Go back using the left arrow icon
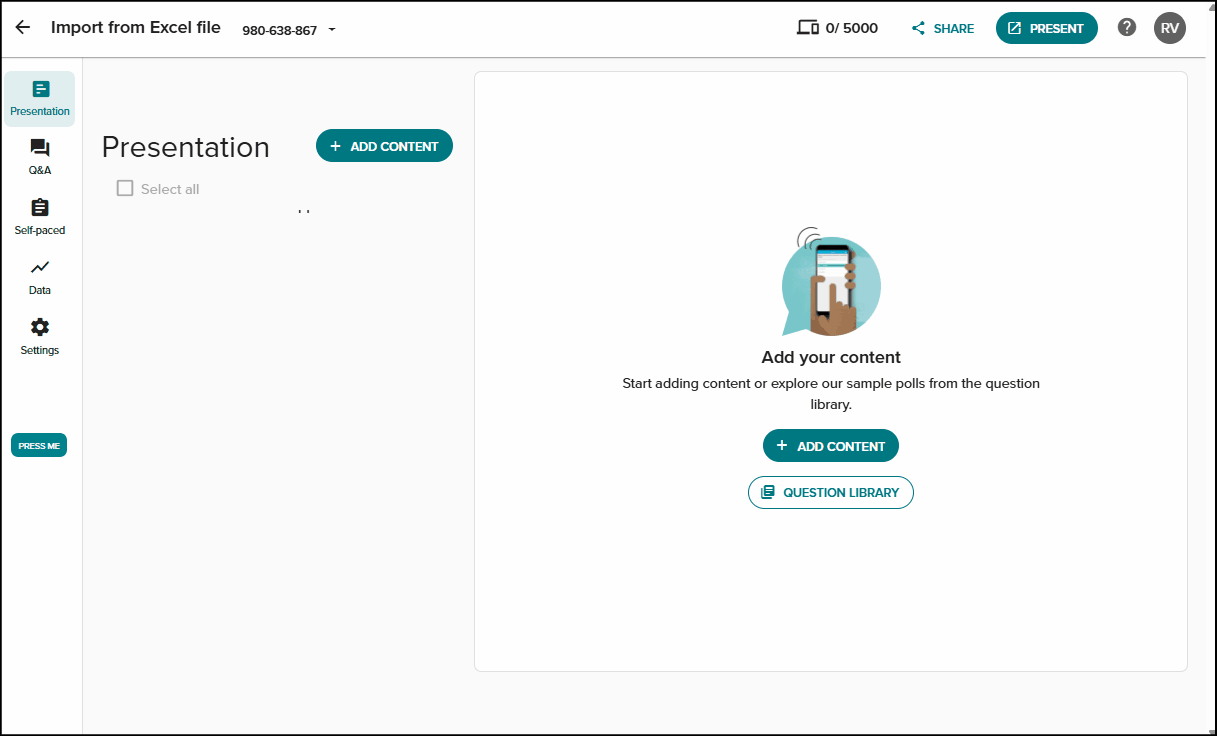Image resolution: width=1217 pixels, height=736 pixels. (22, 28)
